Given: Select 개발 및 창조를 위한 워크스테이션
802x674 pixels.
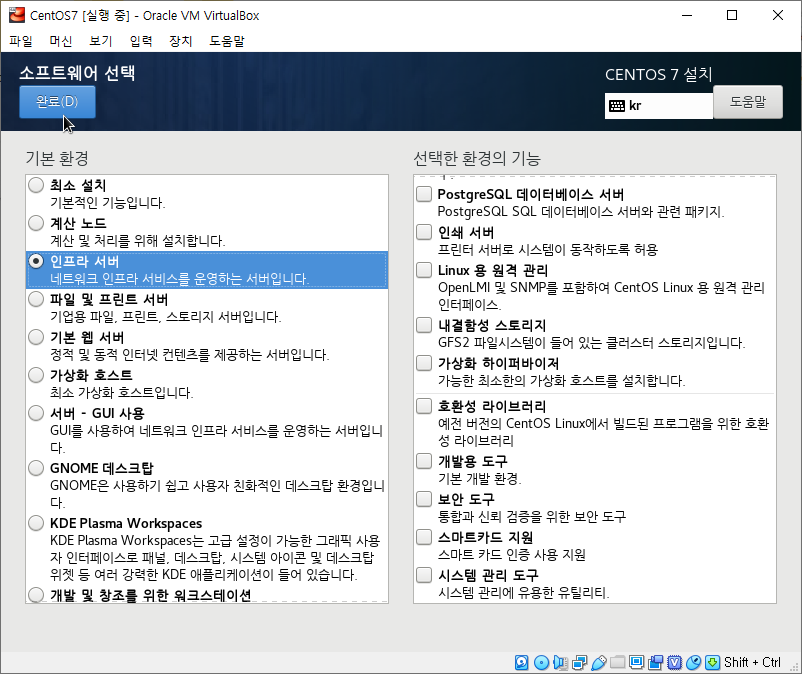Looking at the screenshot, I should [x=36, y=595].
